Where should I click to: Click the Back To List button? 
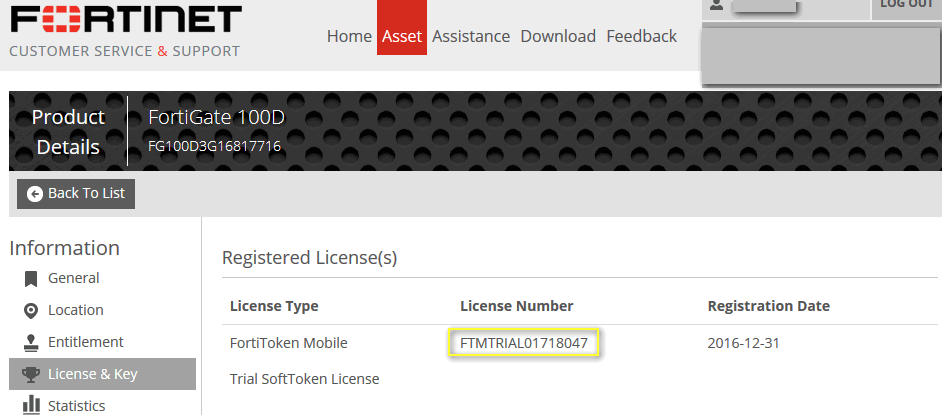(76, 193)
